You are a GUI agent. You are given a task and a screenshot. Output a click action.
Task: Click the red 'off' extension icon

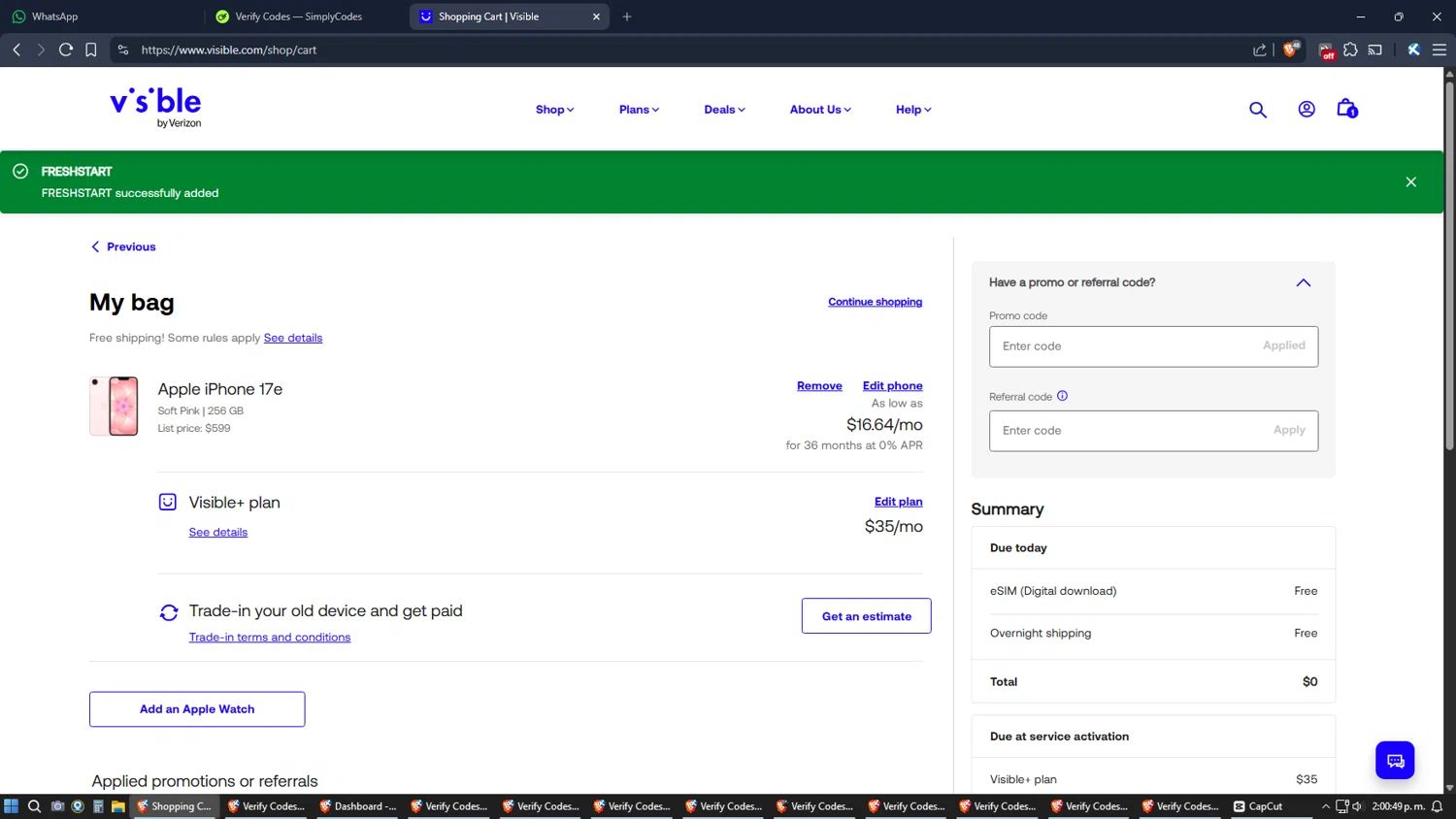coord(1327,50)
